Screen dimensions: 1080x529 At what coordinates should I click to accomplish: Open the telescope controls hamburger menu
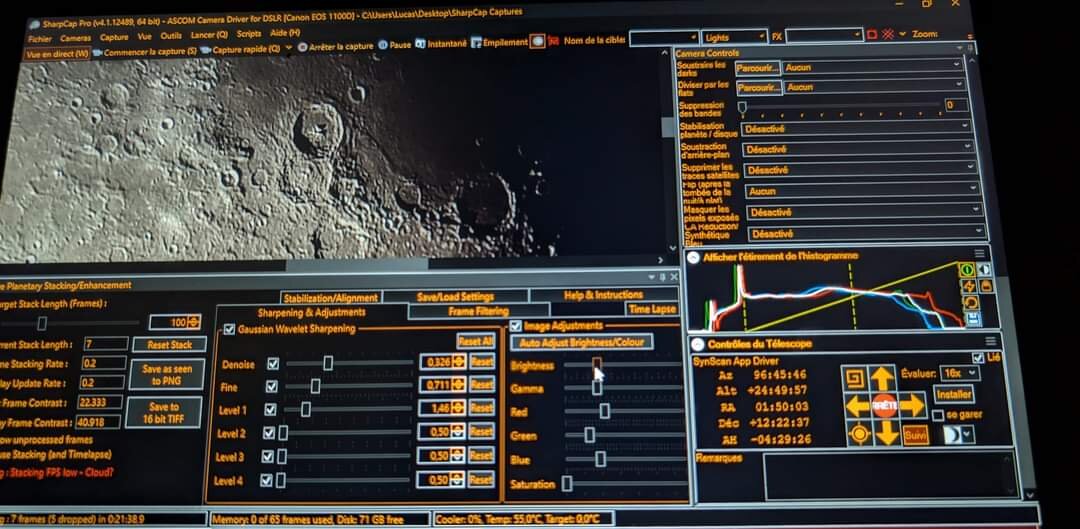point(990,341)
